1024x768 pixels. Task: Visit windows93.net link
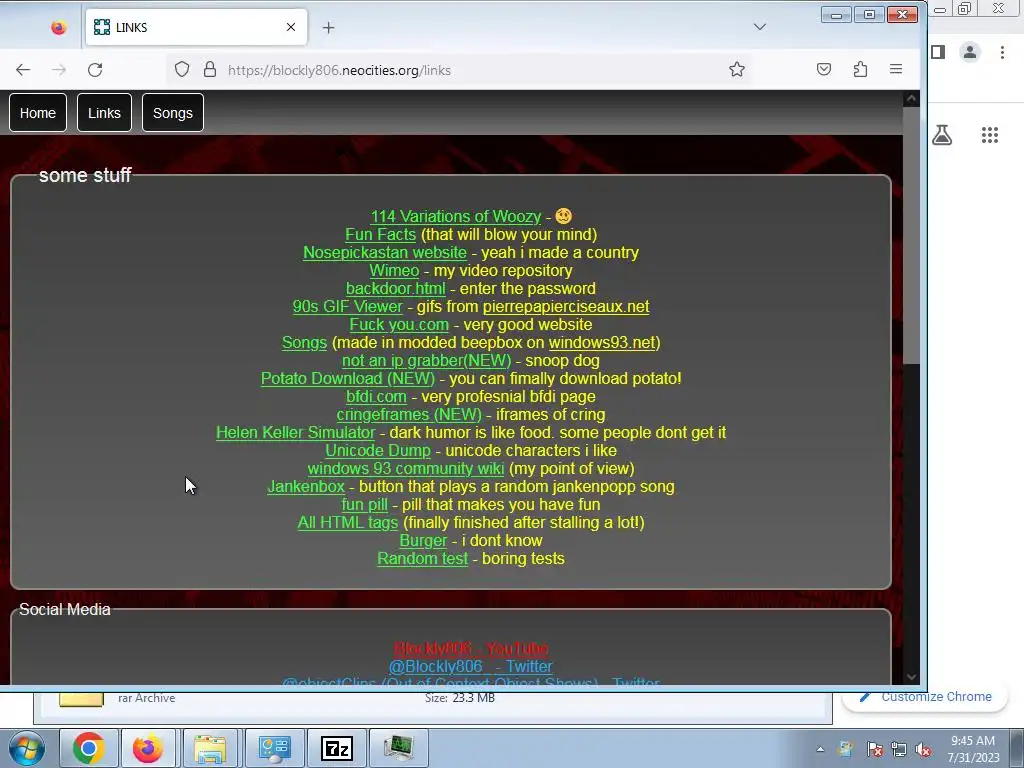click(x=602, y=343)
